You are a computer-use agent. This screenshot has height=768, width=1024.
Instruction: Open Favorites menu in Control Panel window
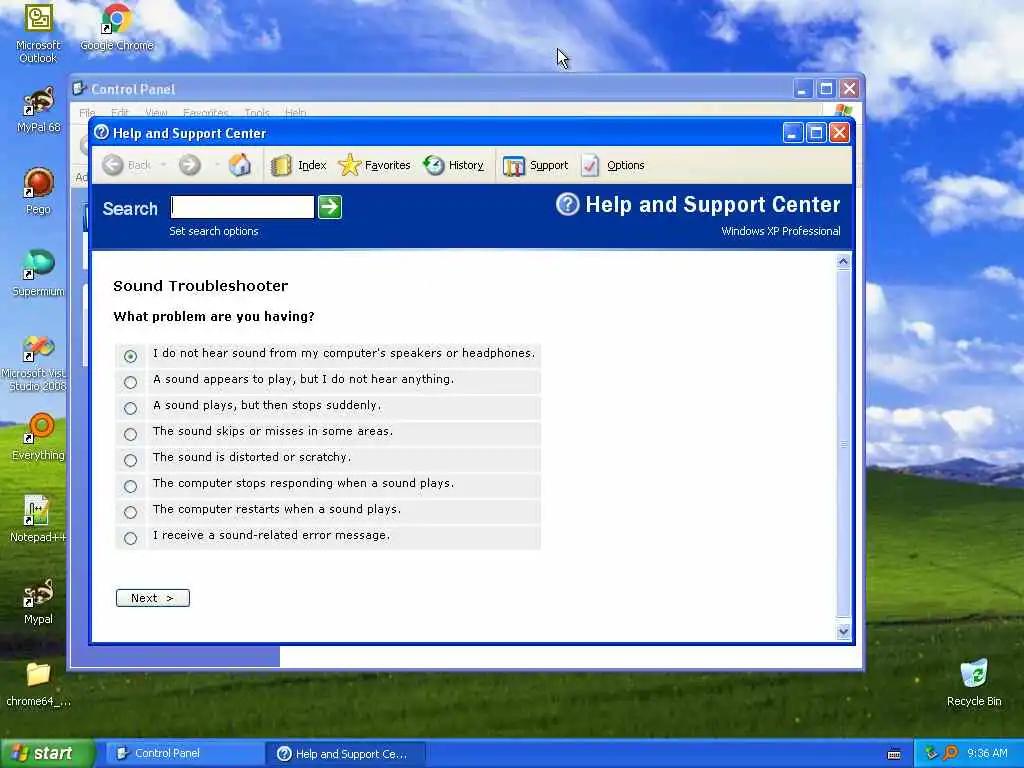click(206, 112)
